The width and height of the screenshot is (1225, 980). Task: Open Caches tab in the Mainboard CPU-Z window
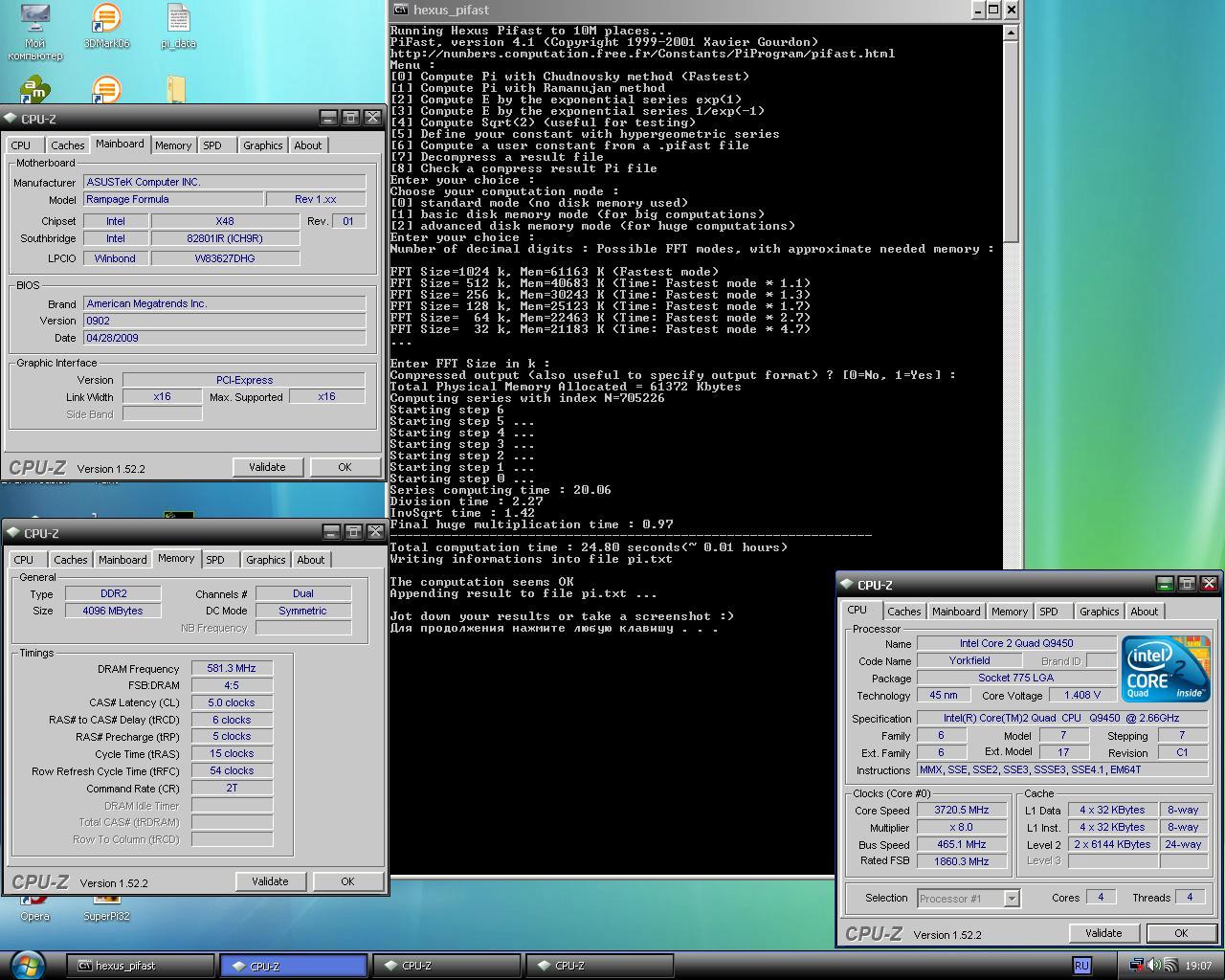pos(67,145)
